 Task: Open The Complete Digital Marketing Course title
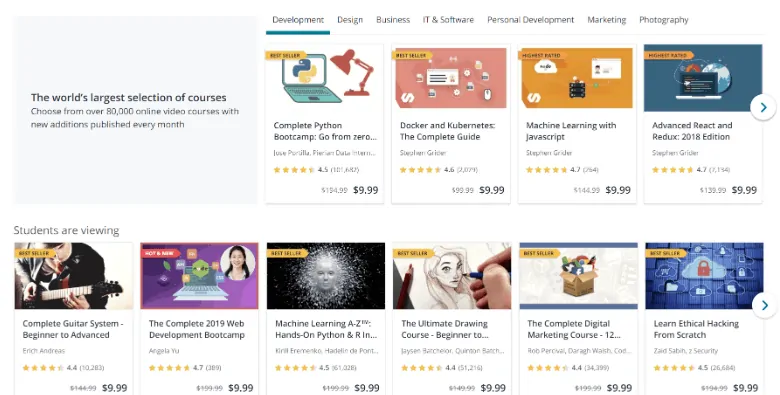pos(574,329)
